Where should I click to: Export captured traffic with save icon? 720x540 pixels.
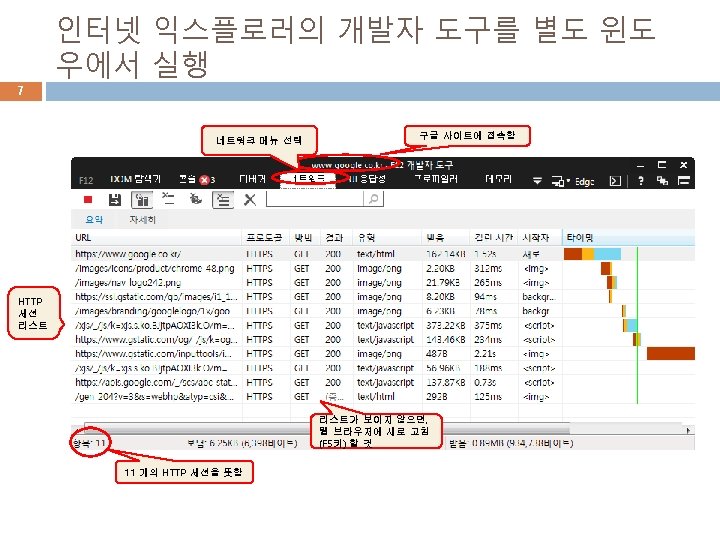(x=115, y=200)
